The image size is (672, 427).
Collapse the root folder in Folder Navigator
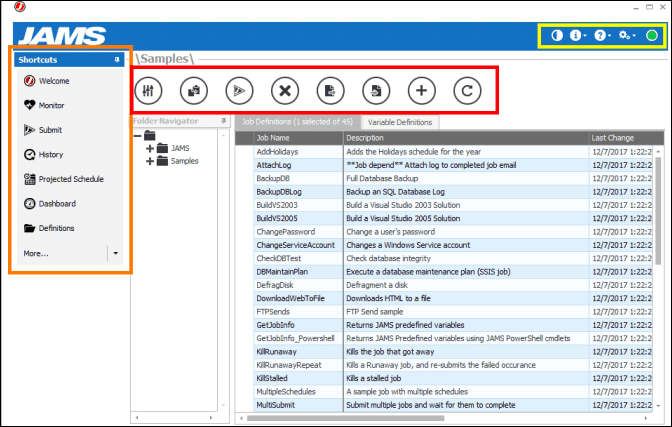click(x=137, y=136)
